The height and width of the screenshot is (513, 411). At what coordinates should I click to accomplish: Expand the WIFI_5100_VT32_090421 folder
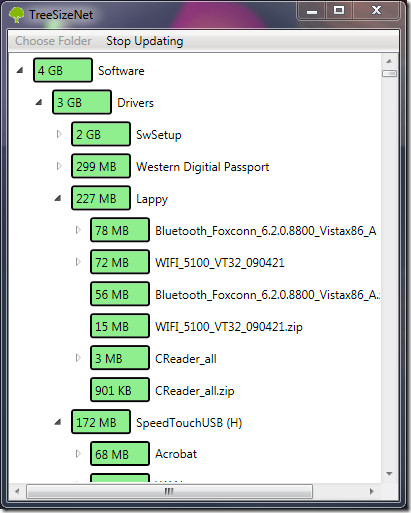pyautogui.click(x=78, y=262)
